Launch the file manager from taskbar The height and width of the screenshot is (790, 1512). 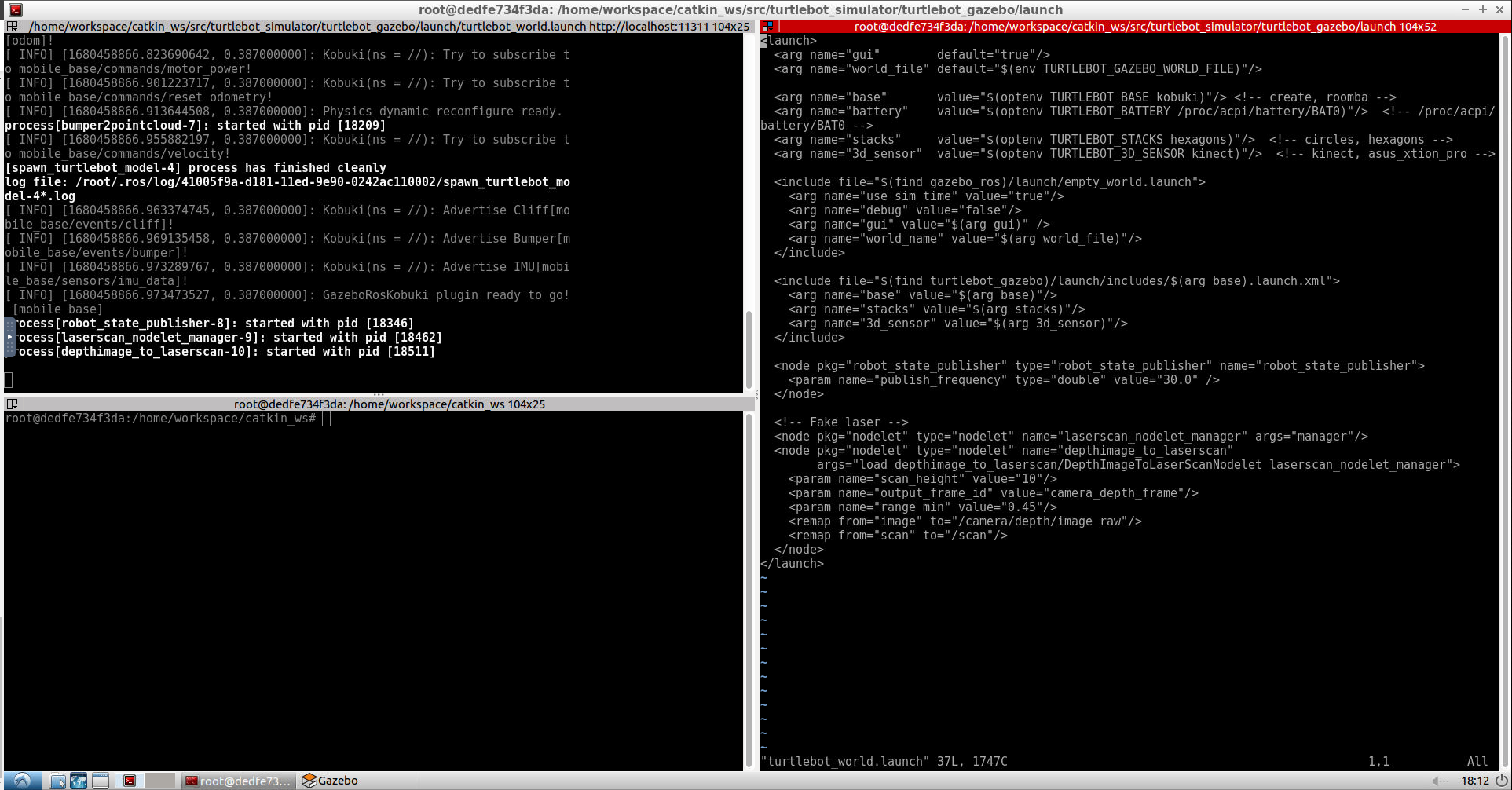pyautogui.click(x=57, y=781)
